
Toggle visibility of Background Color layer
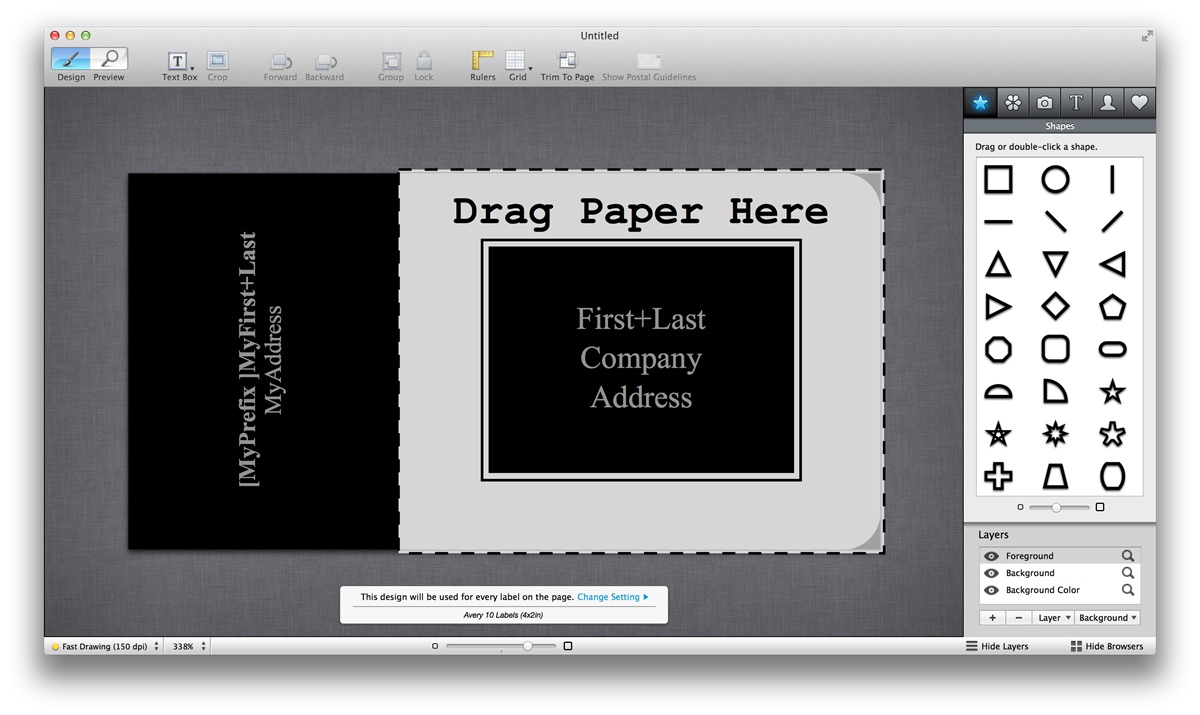[x=991, y=590]
